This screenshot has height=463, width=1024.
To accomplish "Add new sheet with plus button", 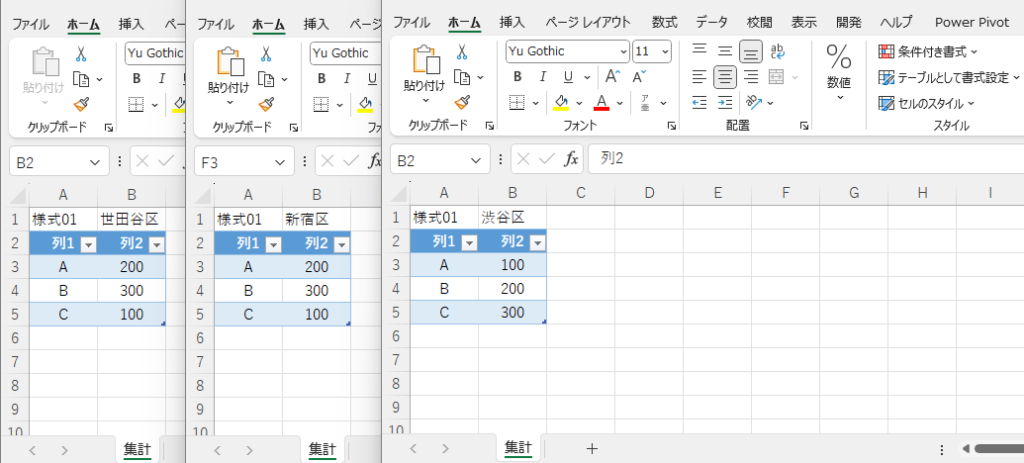I will click(x=591, y=449).
